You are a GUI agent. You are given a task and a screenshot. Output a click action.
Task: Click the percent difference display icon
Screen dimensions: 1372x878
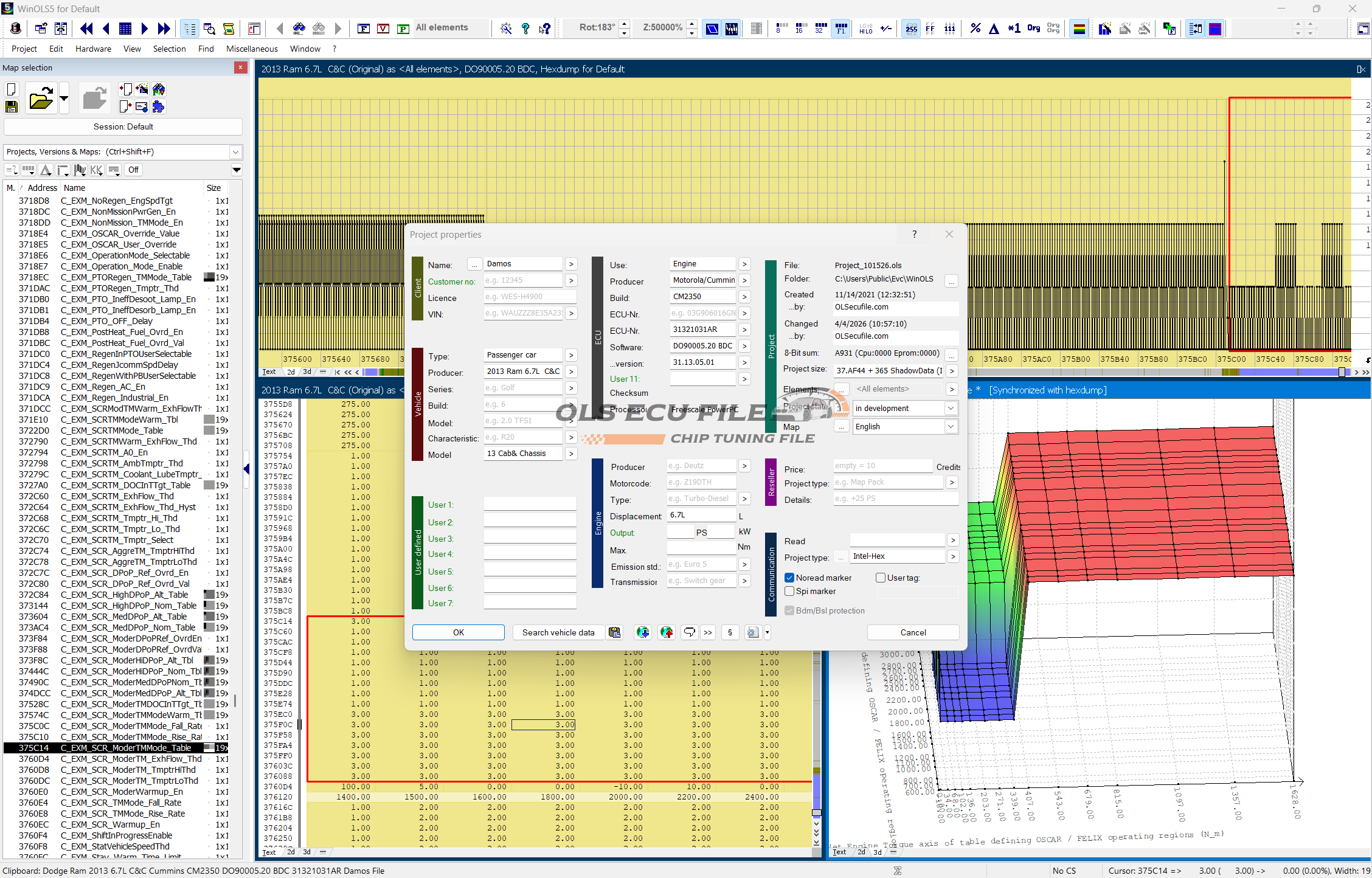[x=975, y=29]
